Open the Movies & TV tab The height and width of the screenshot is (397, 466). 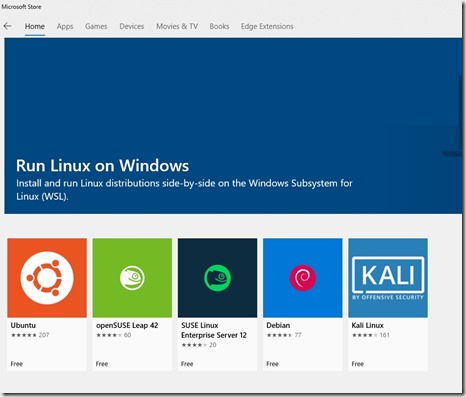click(x=177, y=26)
